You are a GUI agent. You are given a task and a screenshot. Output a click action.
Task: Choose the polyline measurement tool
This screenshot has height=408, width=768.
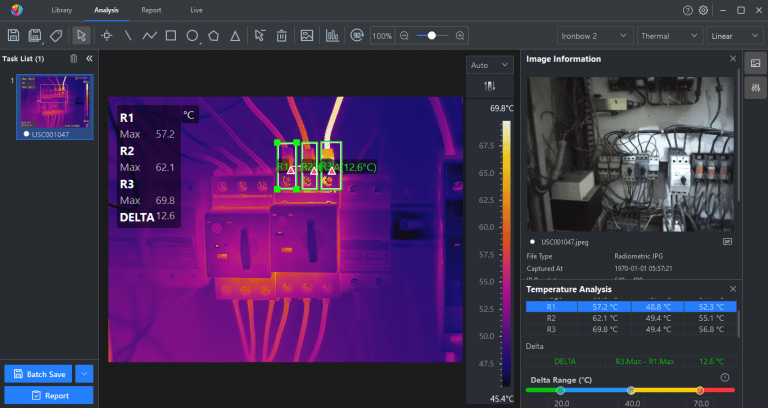pos(149,35)
